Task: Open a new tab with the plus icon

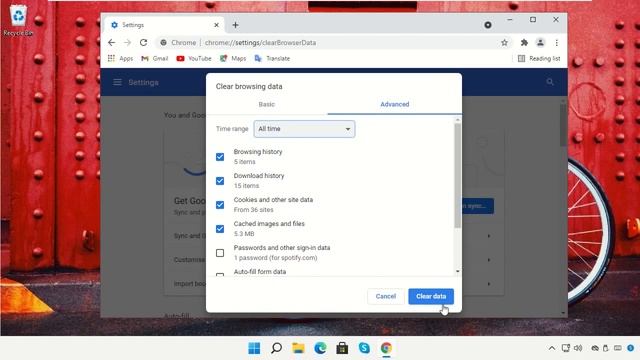Action: [x=236, y=25]
